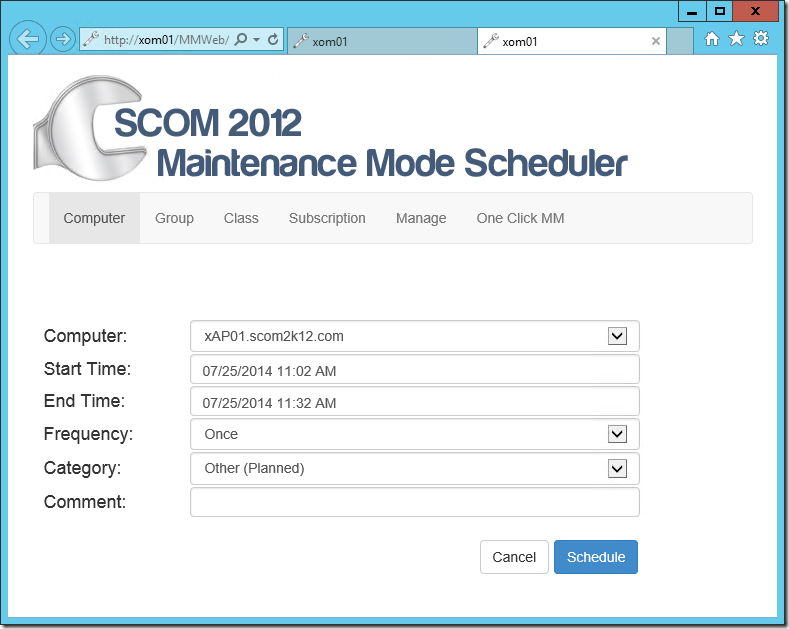Click the SCOM wrench logo image
The height and width of the screenshot is (629, 789).
click(x=91, y=128)
